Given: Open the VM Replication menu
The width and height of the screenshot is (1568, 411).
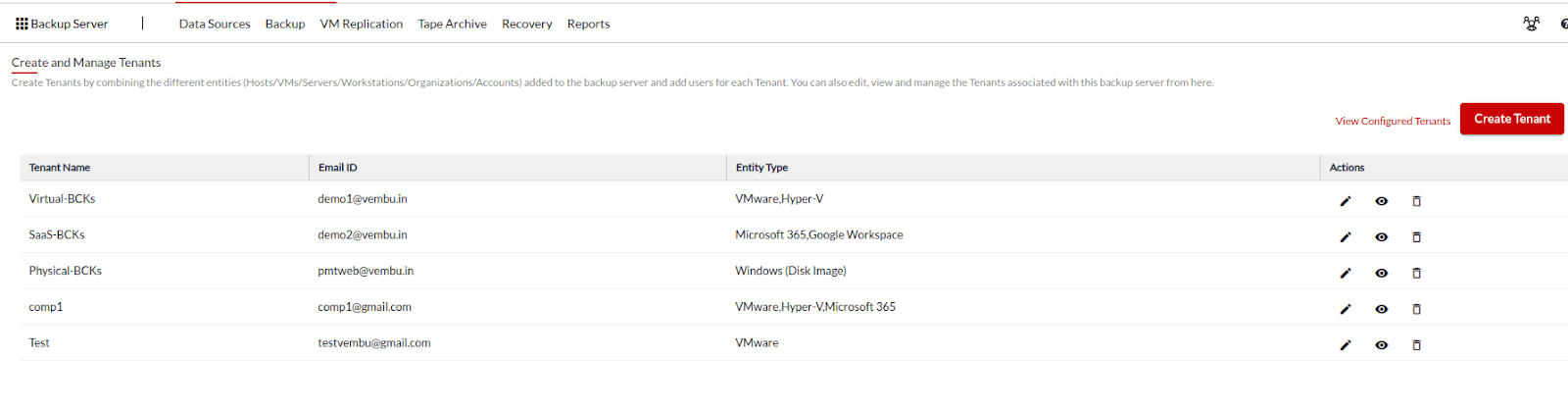Looking at the screenshot, I should [x=362, y=24].
